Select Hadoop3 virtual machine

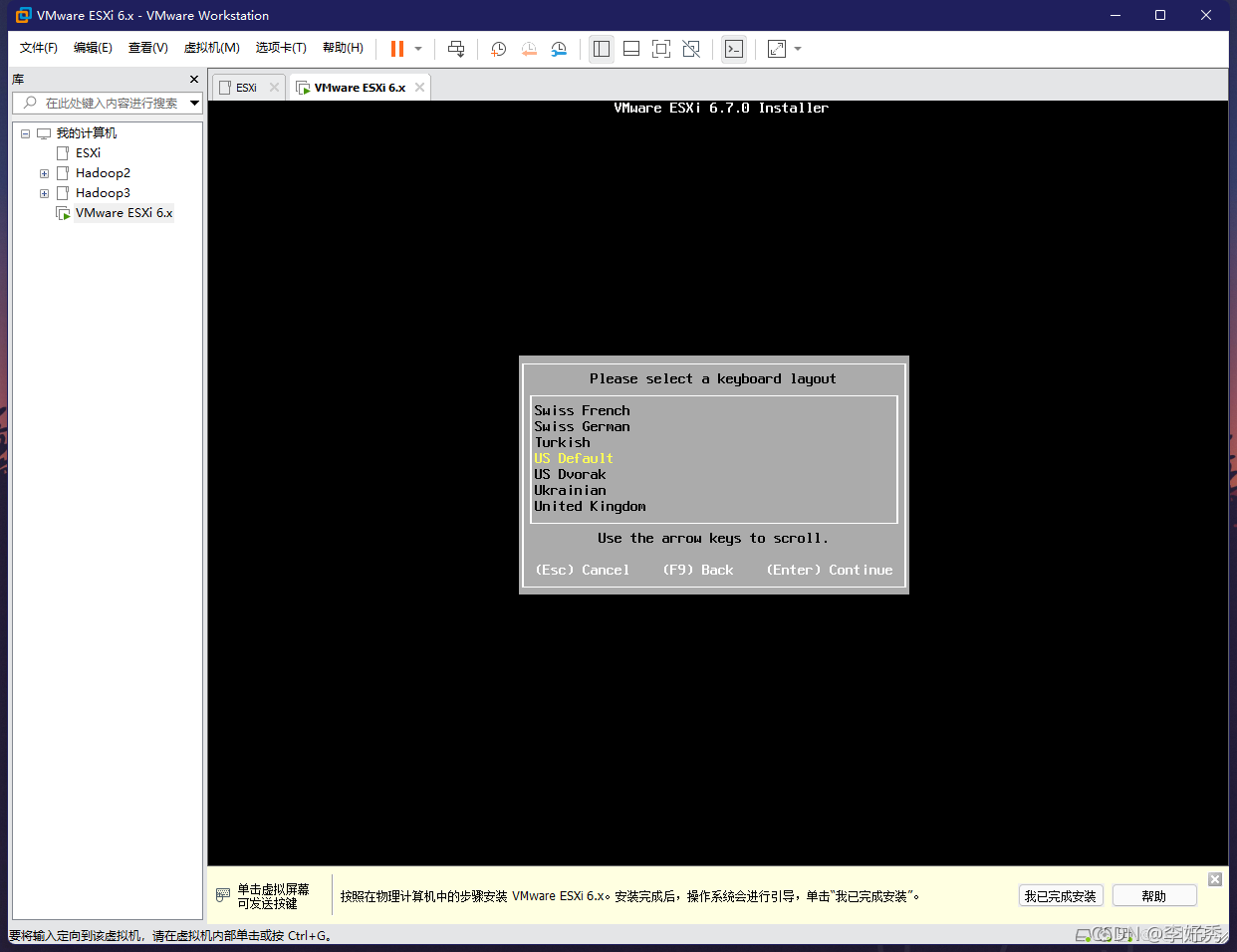[x=103, y=193]
